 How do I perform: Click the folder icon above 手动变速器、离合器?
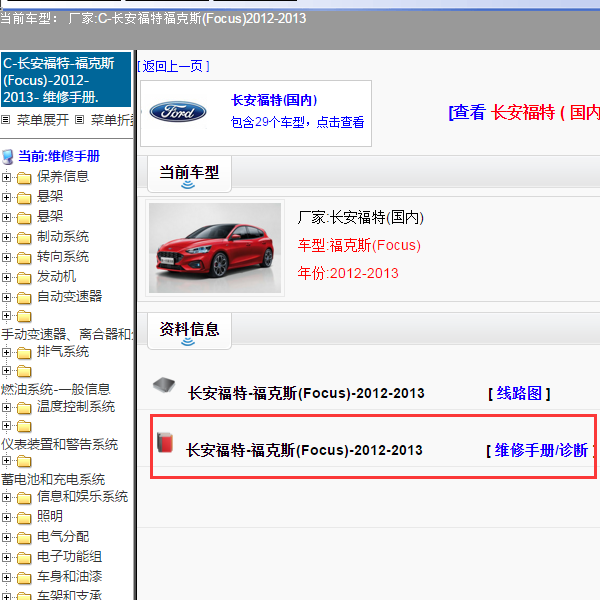pyautogui.click(x=24, y=316)
